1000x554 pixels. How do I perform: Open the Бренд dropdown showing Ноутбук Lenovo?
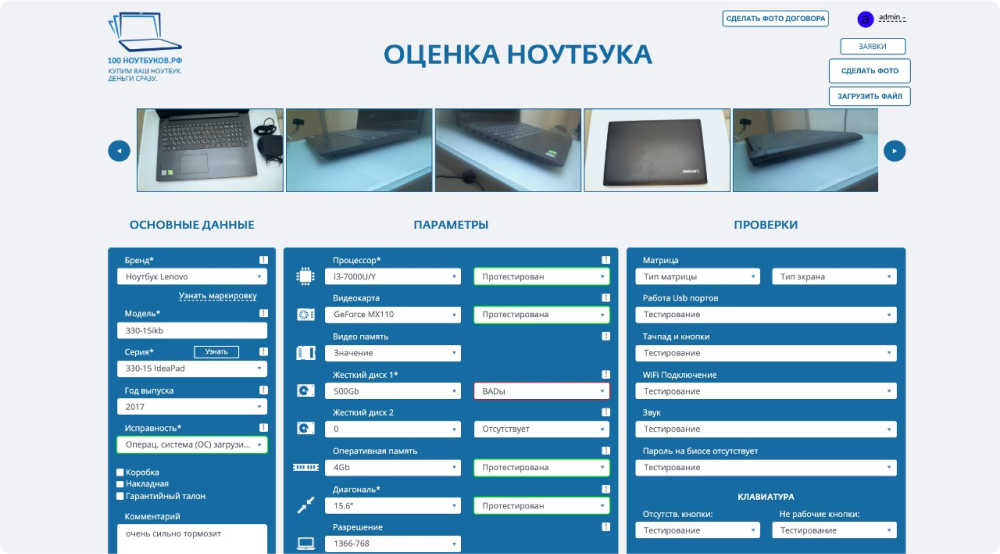click(x=191, y=277)
